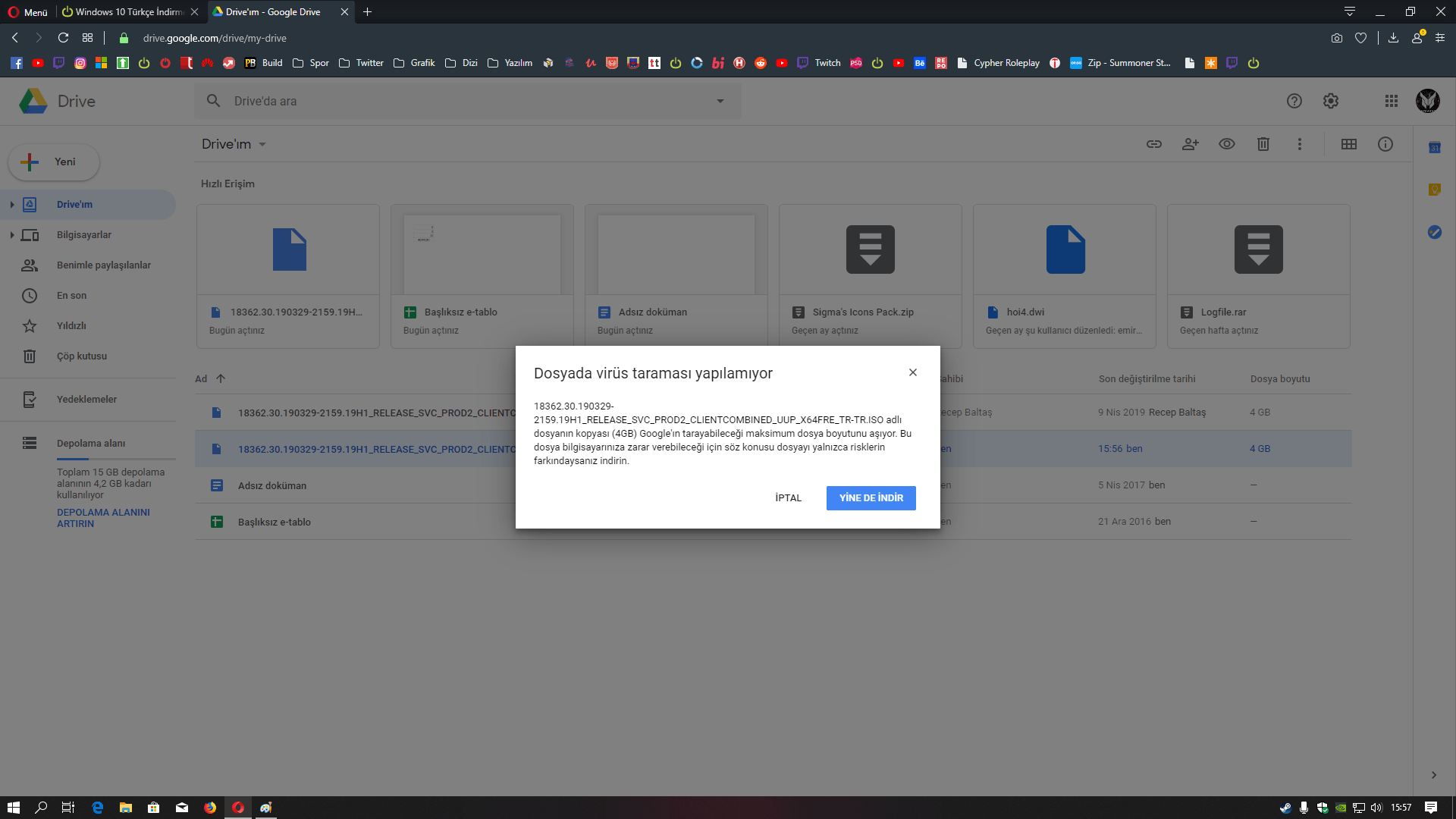The height and width of the screenshot is (819, 1456).
Task: Click 'İPTAL' cancel button
Action: 788,497
